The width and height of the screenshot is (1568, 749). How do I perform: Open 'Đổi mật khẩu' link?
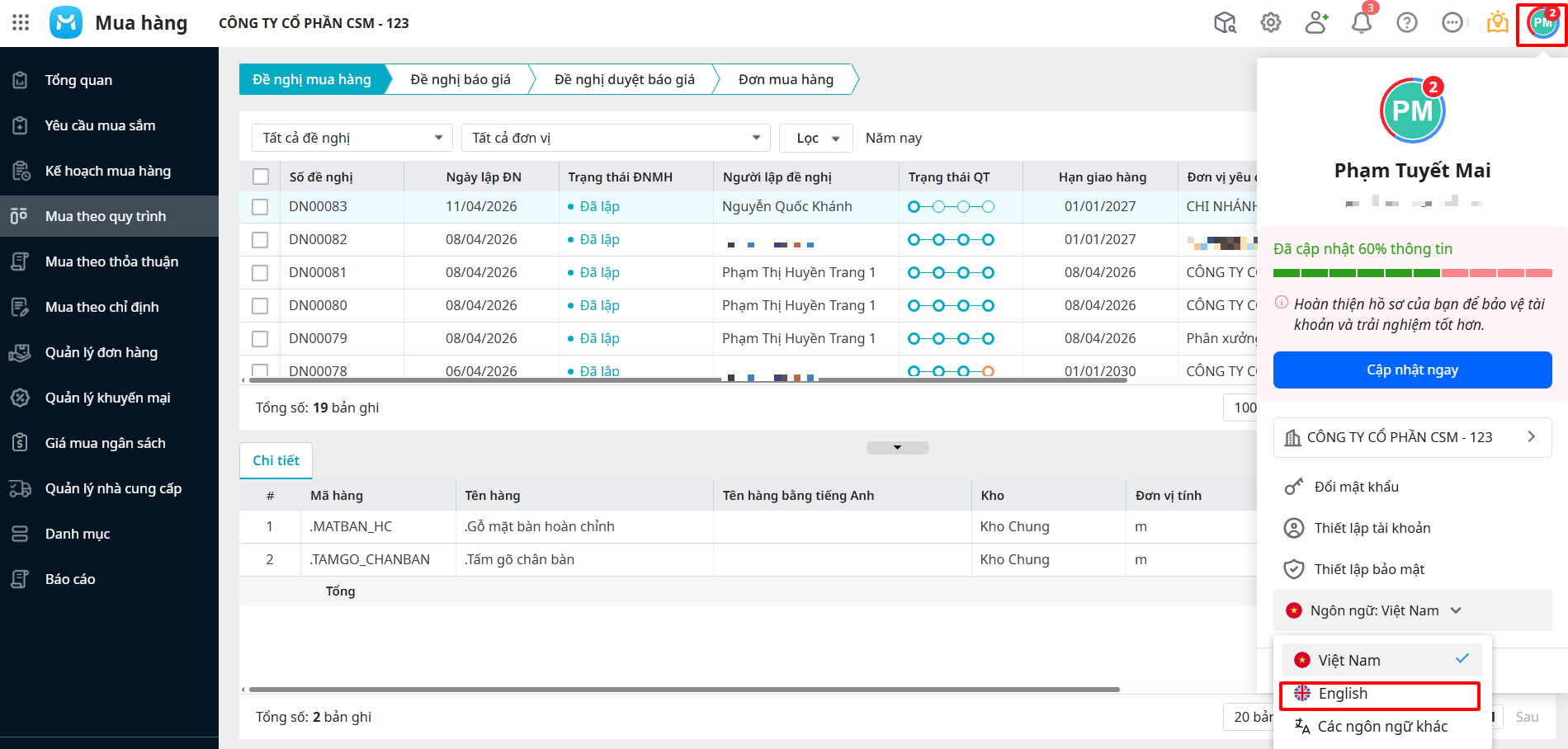1356,487
